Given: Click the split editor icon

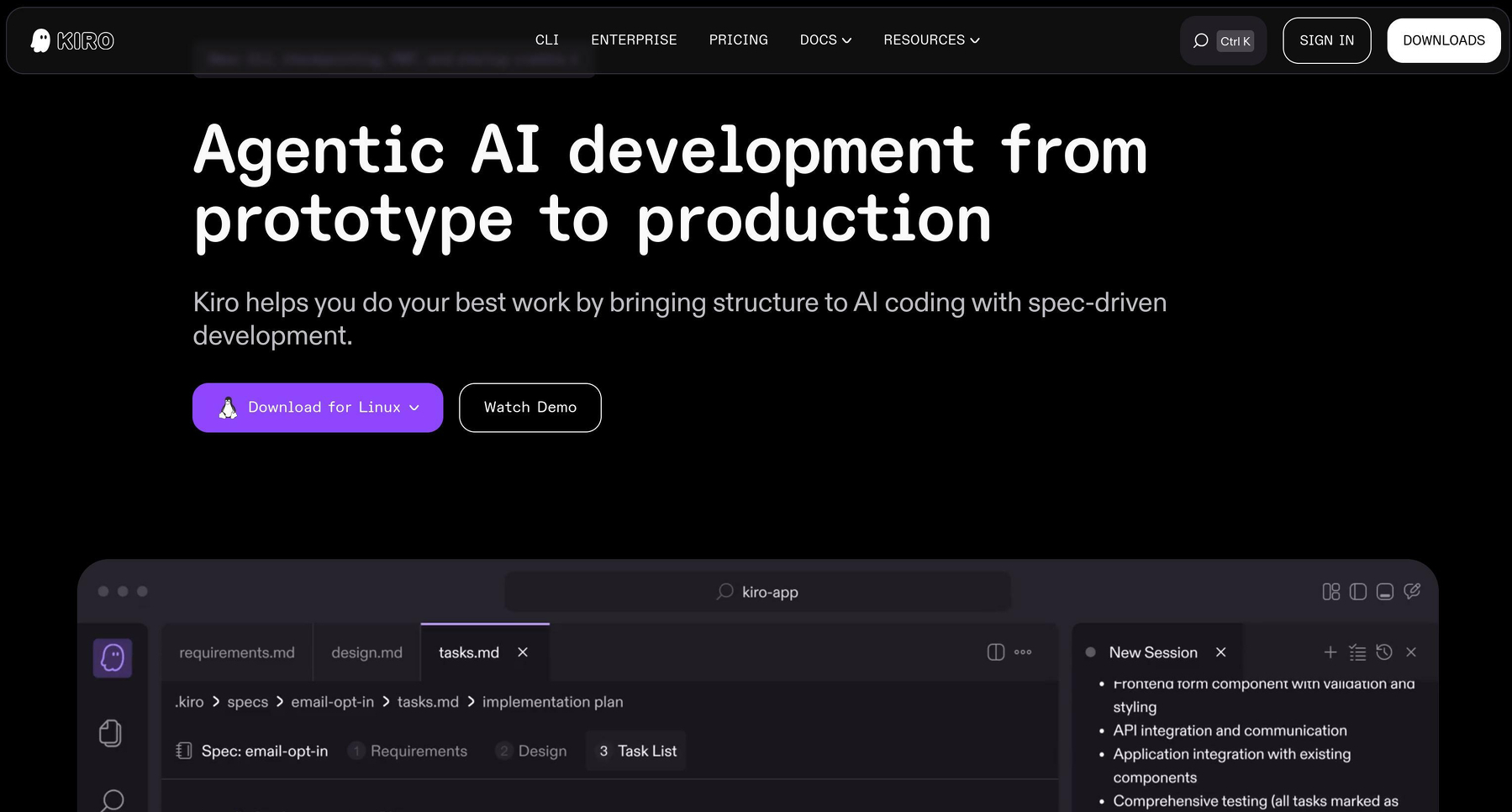Looking at the screenshot, I should [x=996, y=652].
